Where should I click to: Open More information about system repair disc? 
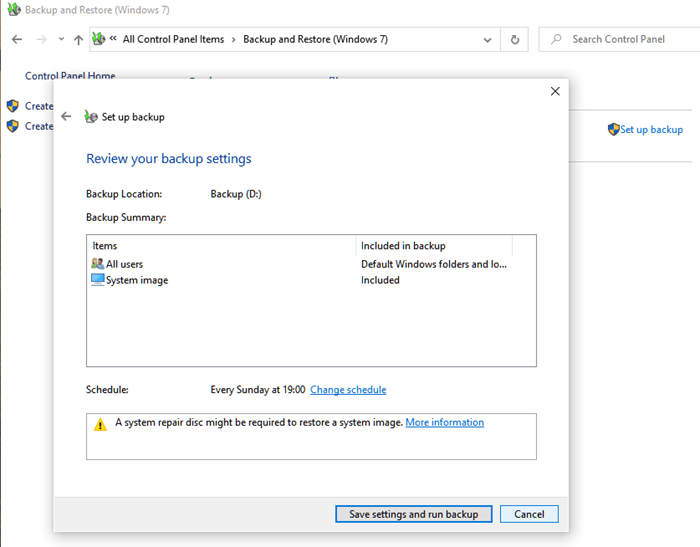point(445,422)
